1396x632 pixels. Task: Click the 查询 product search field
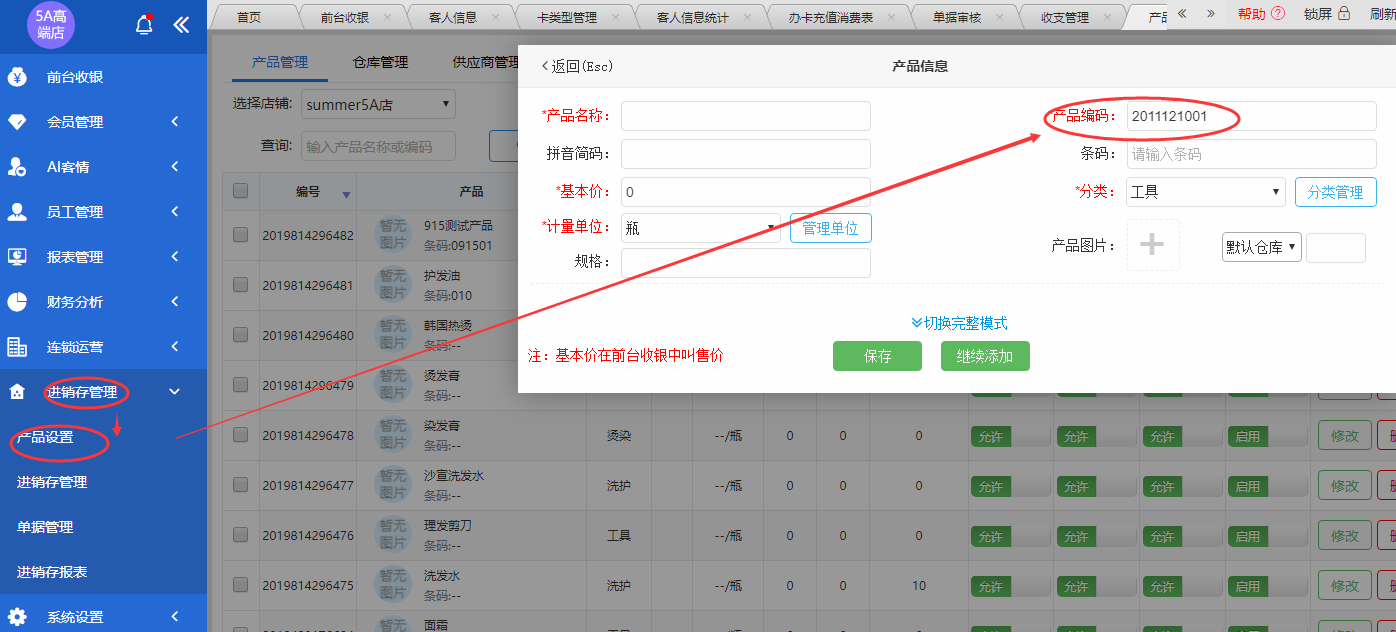(378, 146)
